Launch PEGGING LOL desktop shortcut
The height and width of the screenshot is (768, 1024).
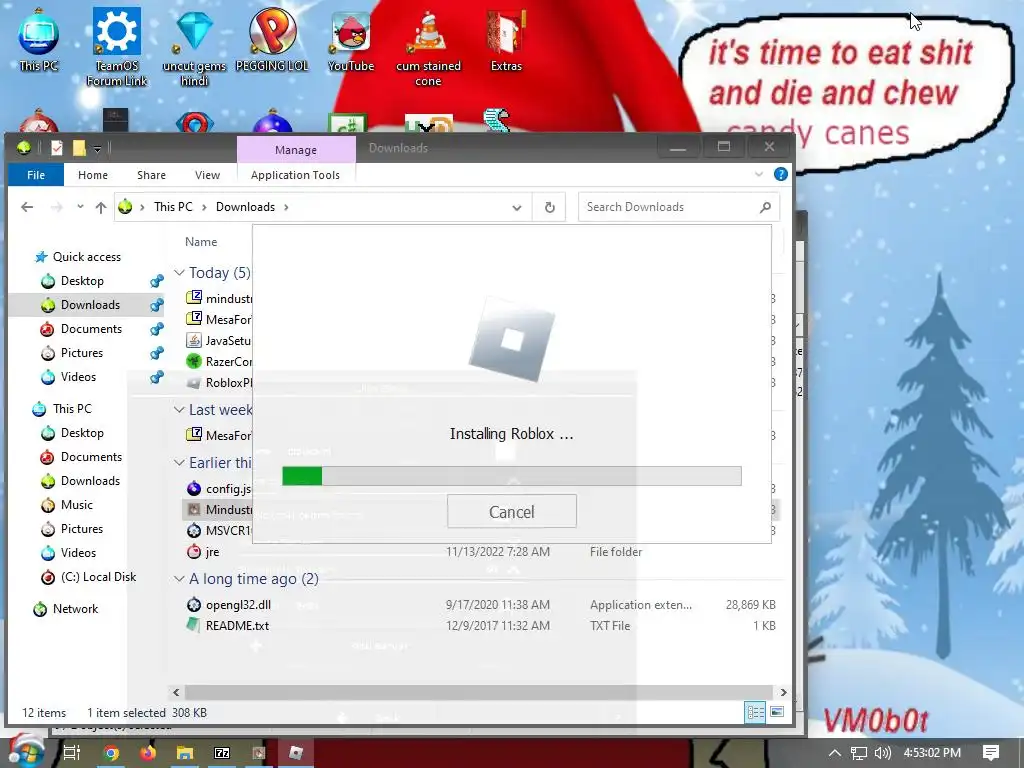pos(272,40)
